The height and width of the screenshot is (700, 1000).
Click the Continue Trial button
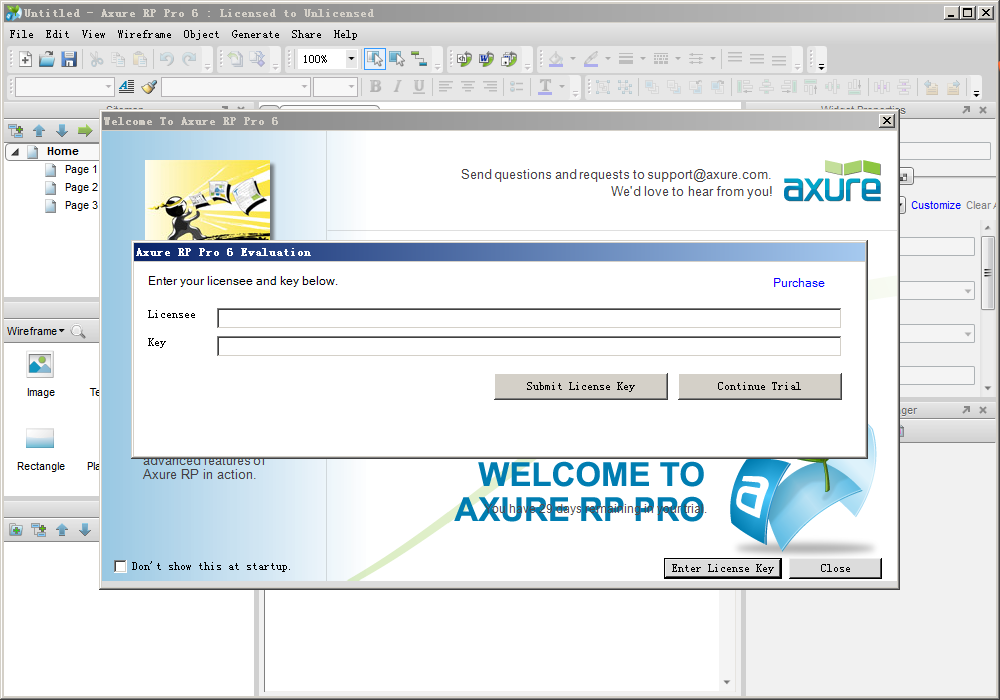point(760,386)
